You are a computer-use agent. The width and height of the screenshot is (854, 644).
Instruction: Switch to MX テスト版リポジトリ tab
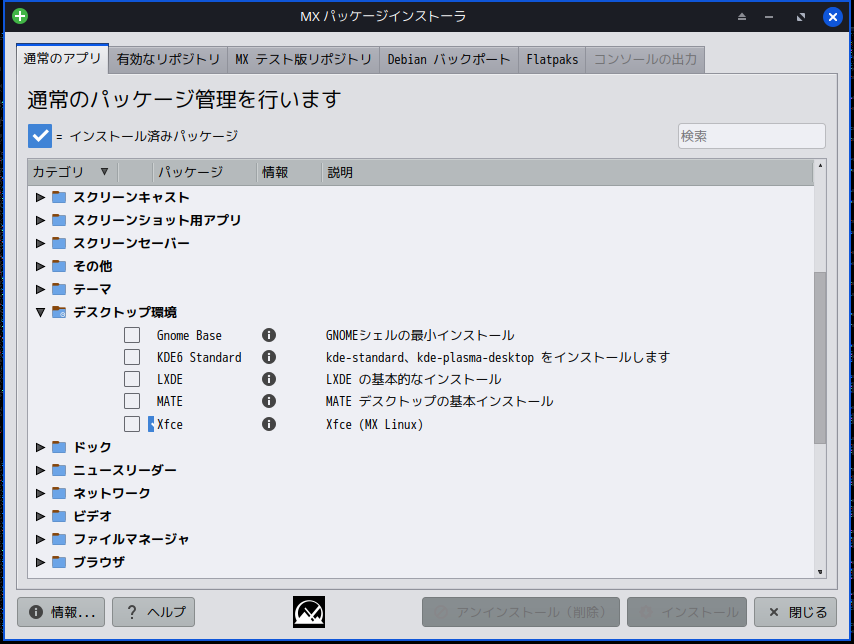(303, 59)
